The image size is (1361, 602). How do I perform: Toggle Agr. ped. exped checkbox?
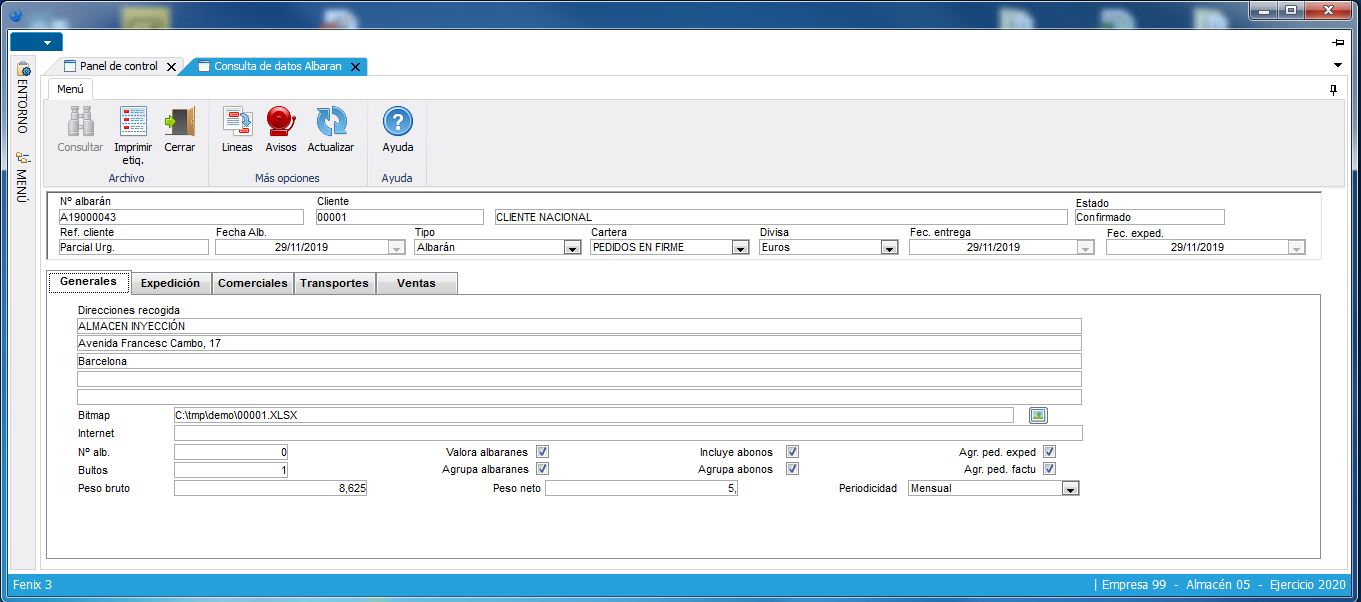[x=1049, y=452]
